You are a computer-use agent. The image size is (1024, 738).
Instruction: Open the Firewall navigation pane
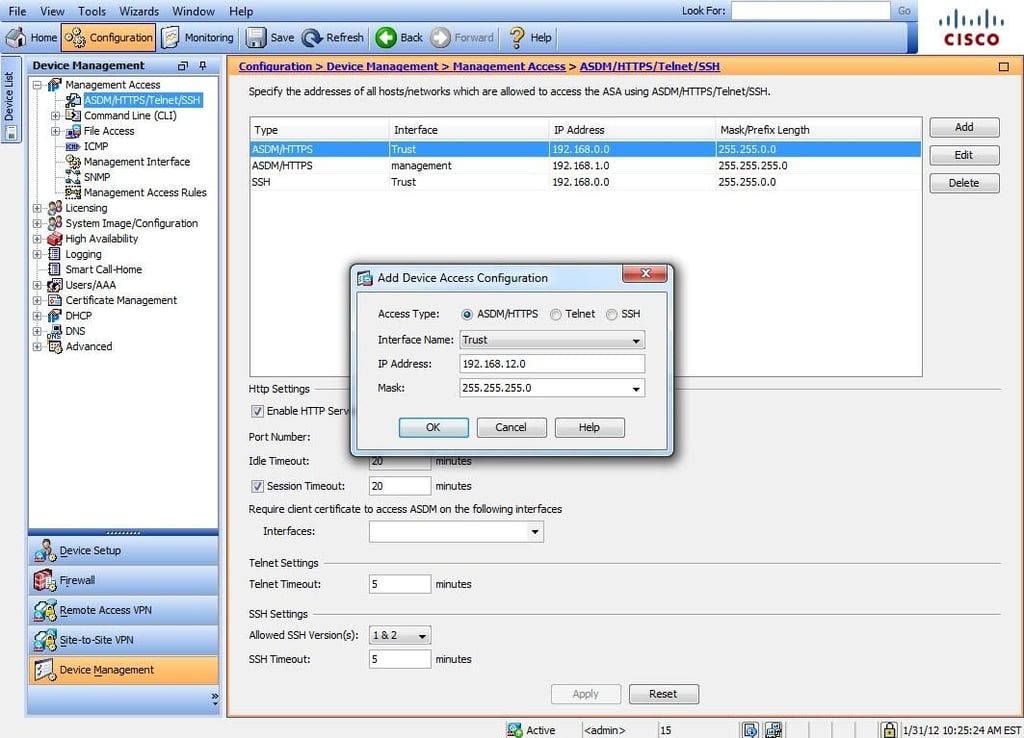[123, 580]
